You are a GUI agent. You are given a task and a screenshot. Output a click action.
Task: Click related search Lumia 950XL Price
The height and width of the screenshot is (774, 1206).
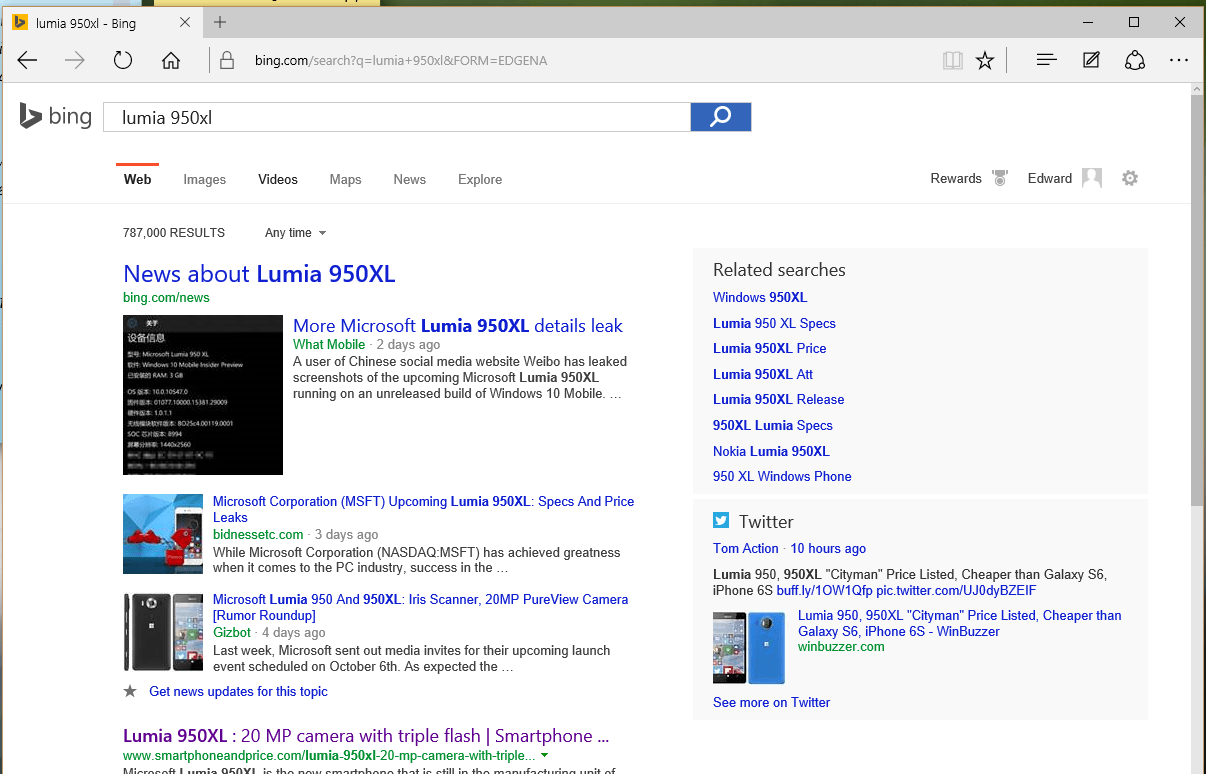[770, 348]
